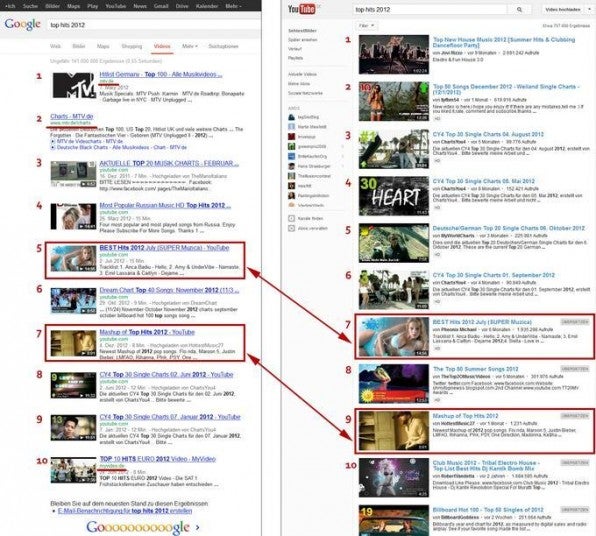The image size is (596, 536).
Task: Click Drive in Google's black bar
Action: point(182,6)
